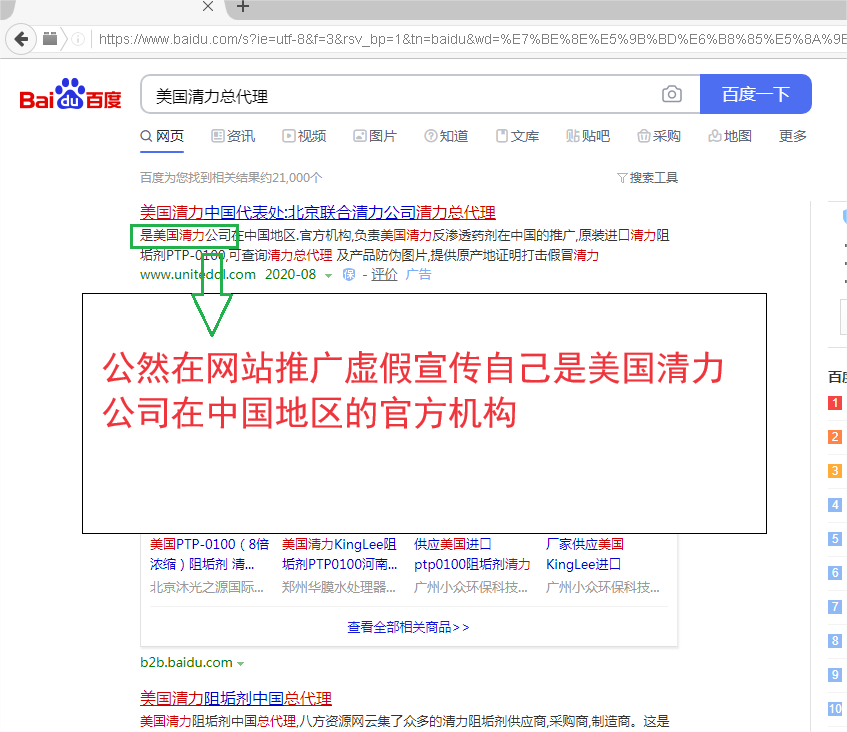Click supplier 北京沐光之源国际...
847x732 pixels.
click(207, 587)
